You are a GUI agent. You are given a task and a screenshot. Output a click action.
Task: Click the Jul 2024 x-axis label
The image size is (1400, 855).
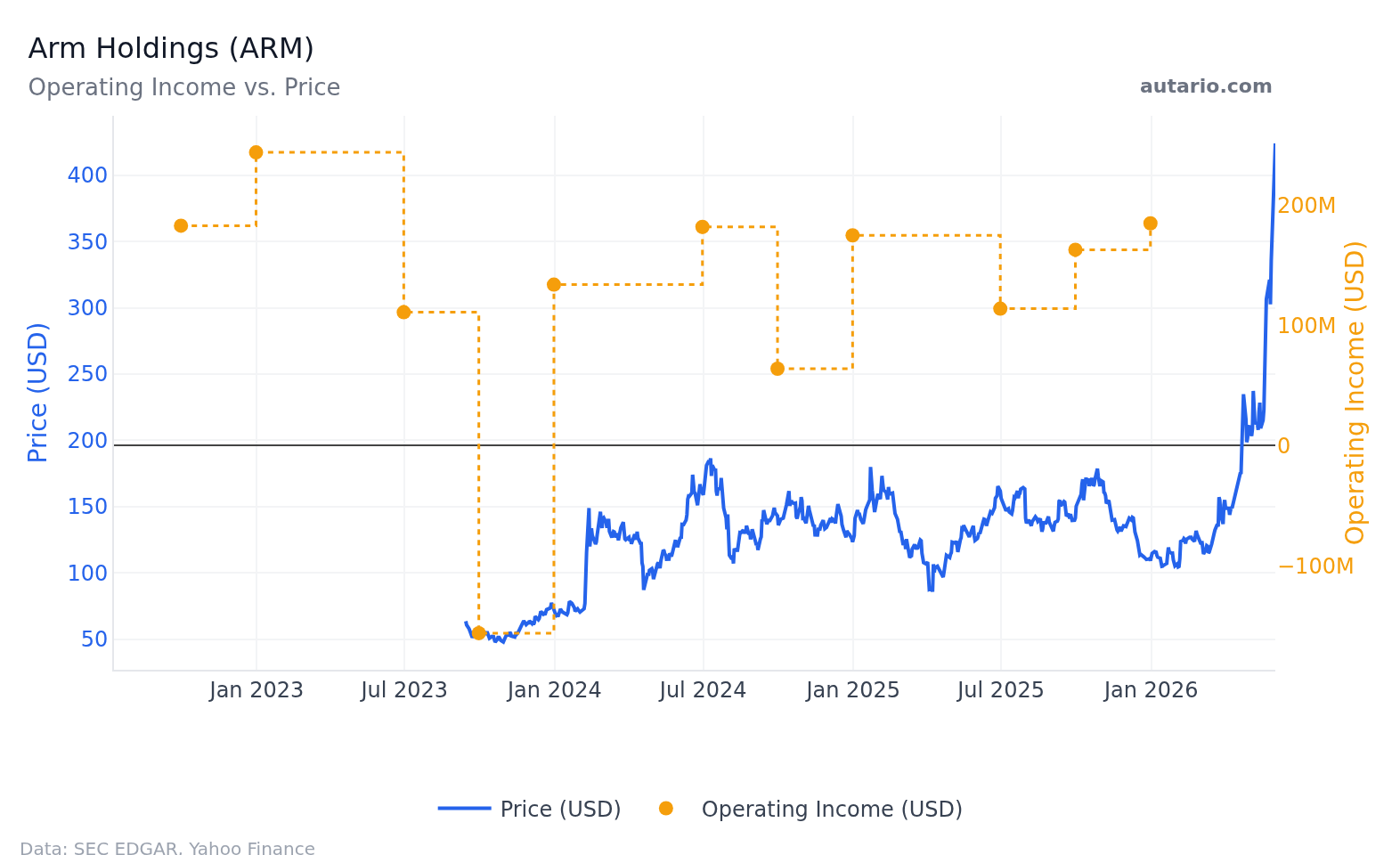pos(703,690)
